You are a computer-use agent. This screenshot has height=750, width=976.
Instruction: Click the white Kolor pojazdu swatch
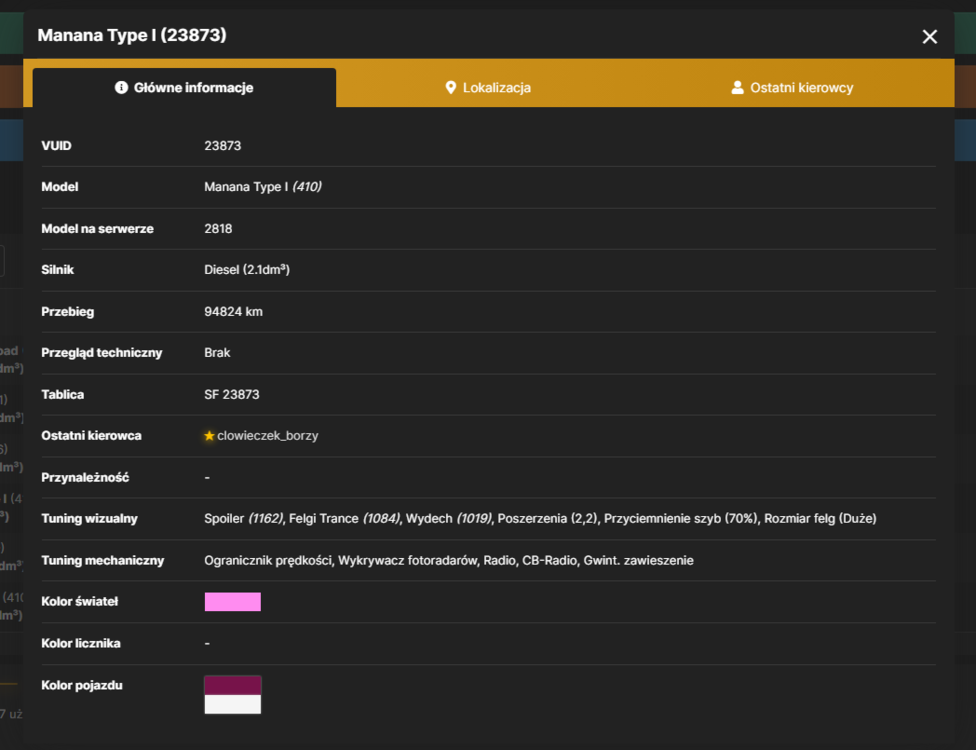click(x=233, y=704)
